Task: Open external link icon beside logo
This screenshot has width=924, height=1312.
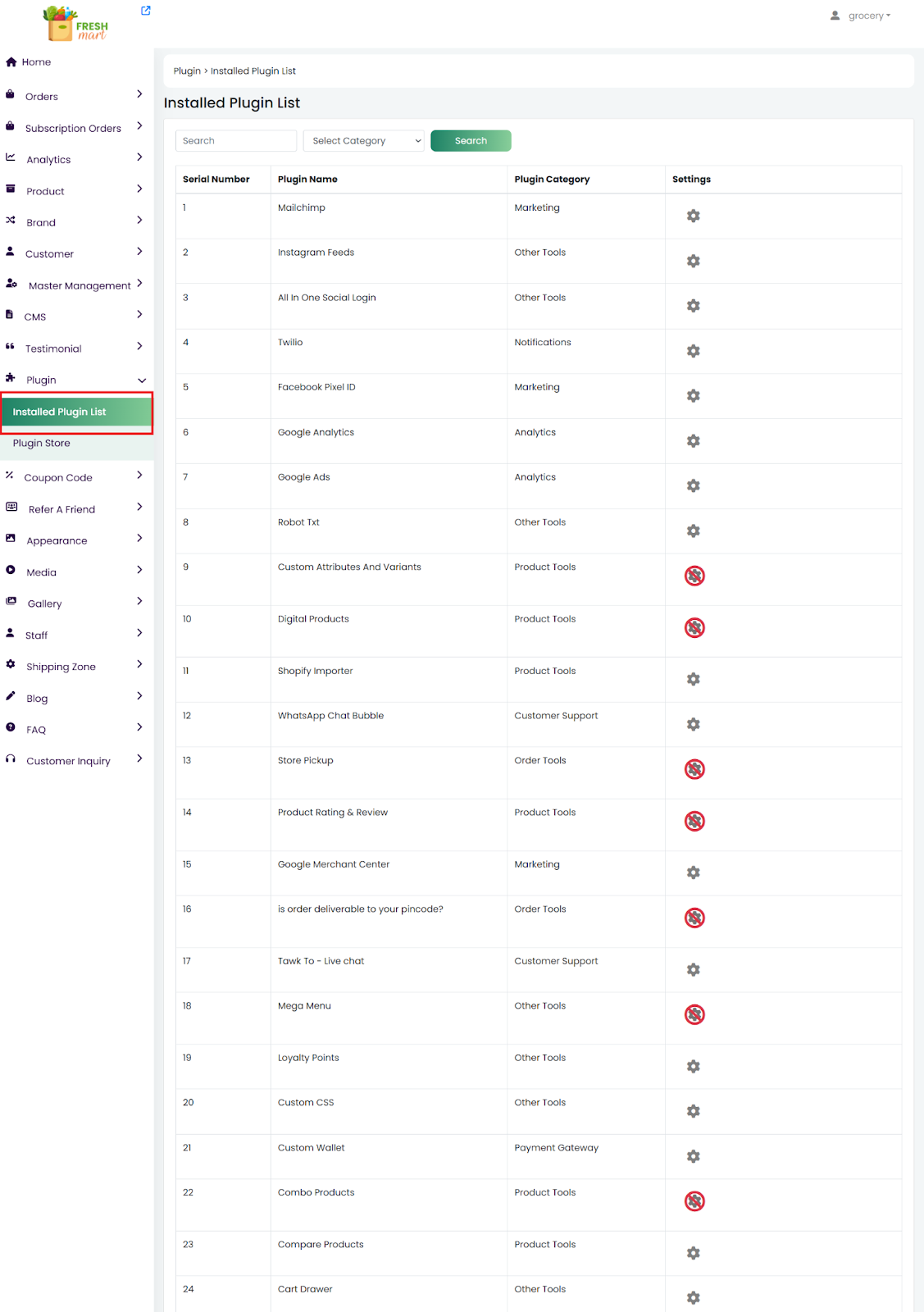Action: point(146,11)
